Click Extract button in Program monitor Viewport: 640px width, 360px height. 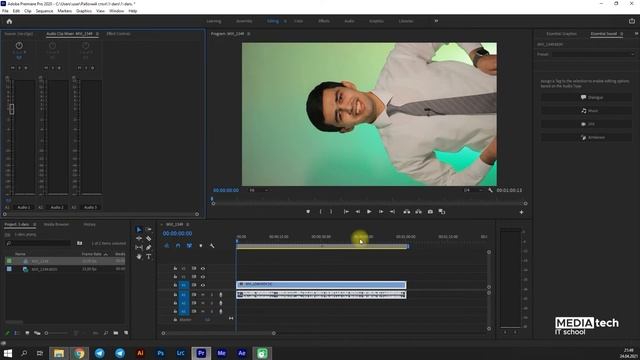(418, 212)
